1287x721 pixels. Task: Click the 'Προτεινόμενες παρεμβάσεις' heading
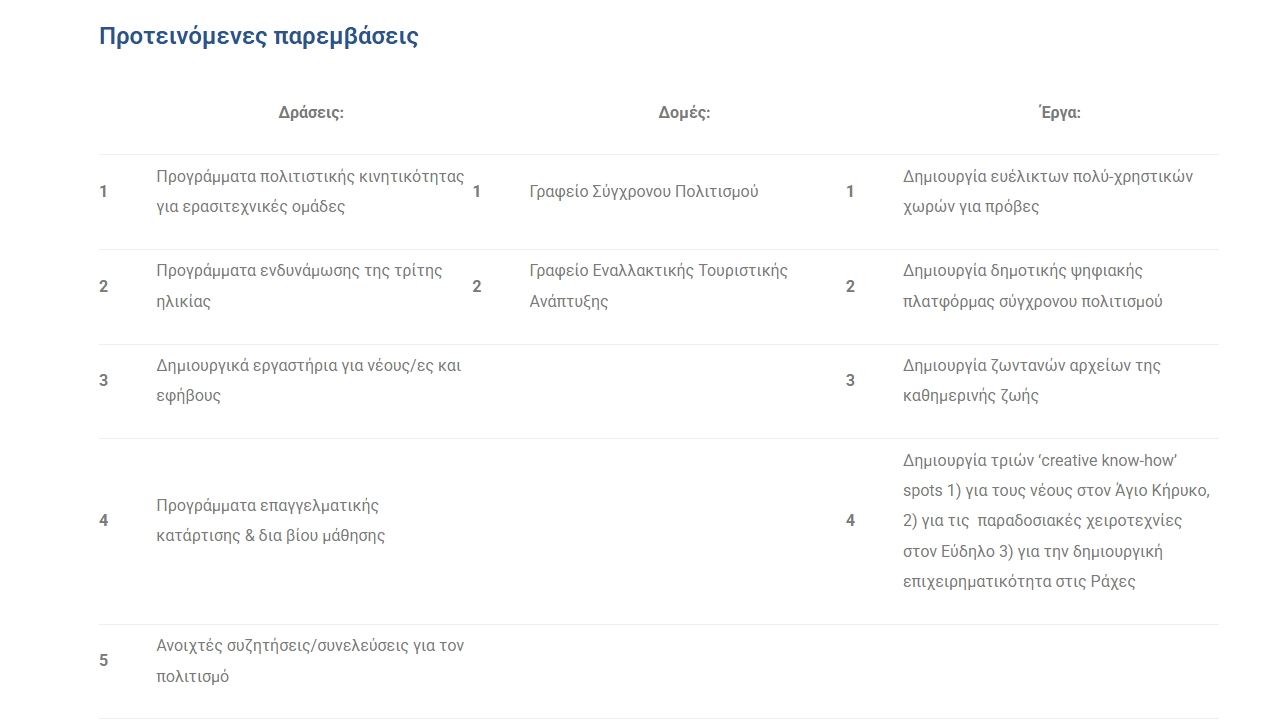(x=258, y=37)
